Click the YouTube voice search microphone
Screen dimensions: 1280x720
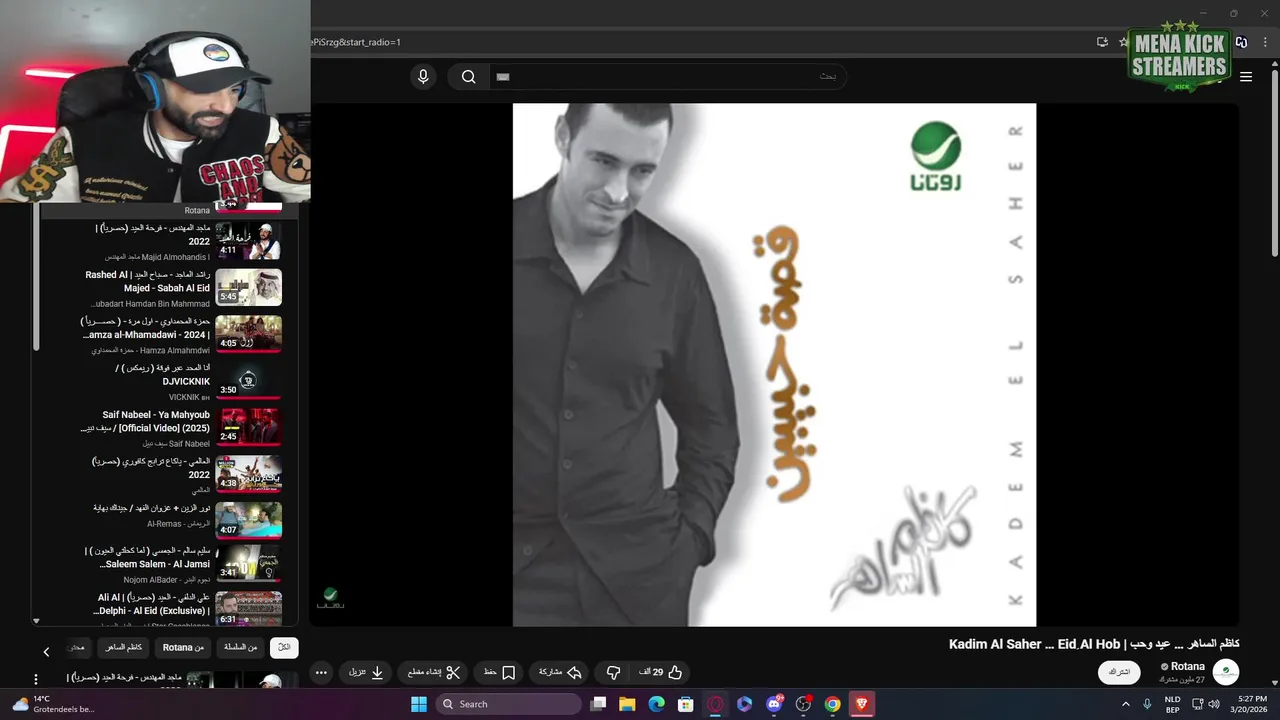pyautogui.click(x=423, y=77)
